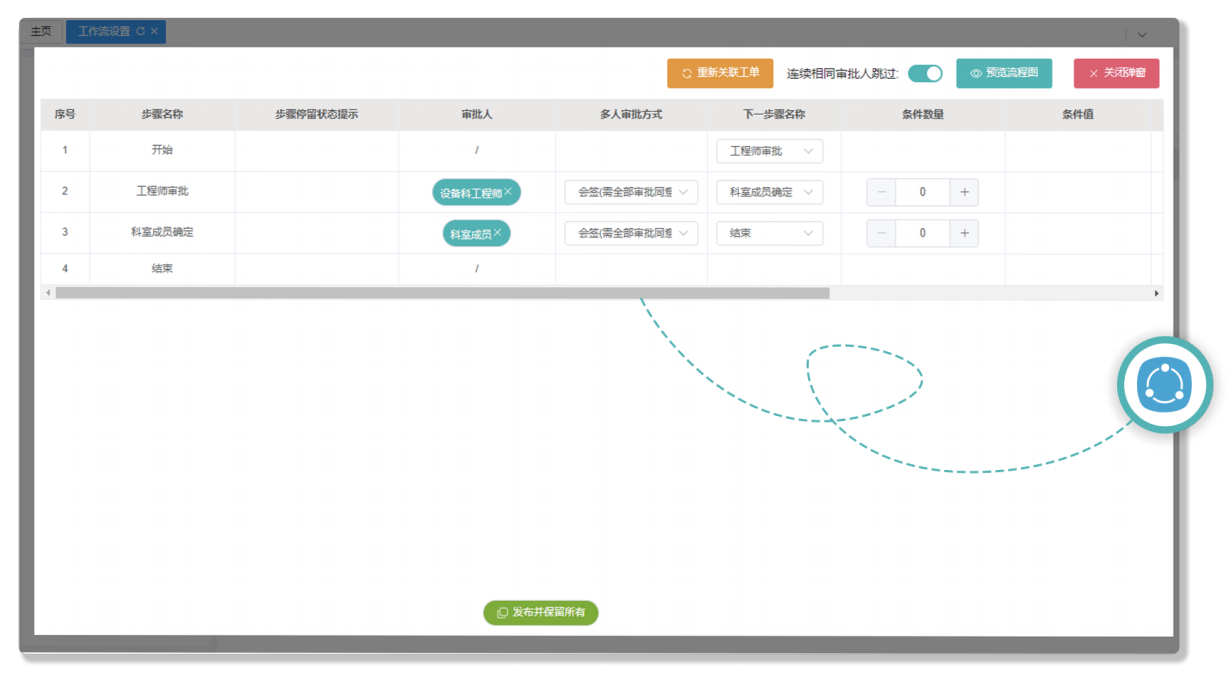Click the 发布并保留所有 button

click(541, 613)
